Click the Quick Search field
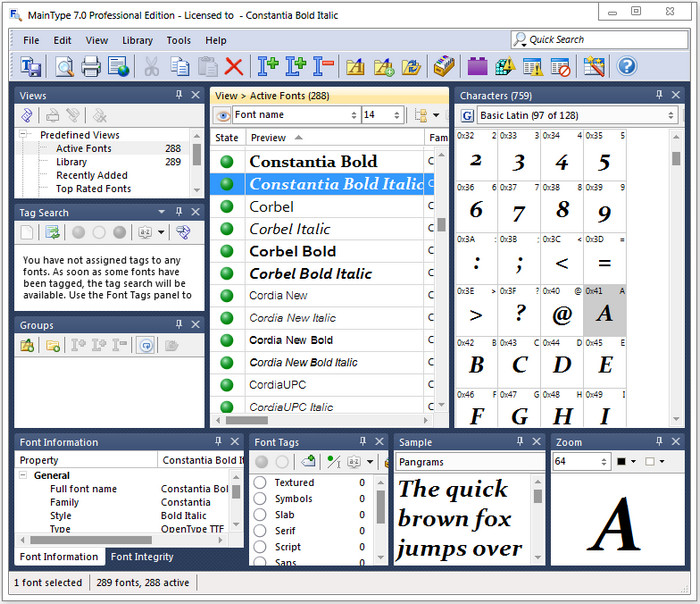This screenshot has width=700, height=604. (599, 40)
